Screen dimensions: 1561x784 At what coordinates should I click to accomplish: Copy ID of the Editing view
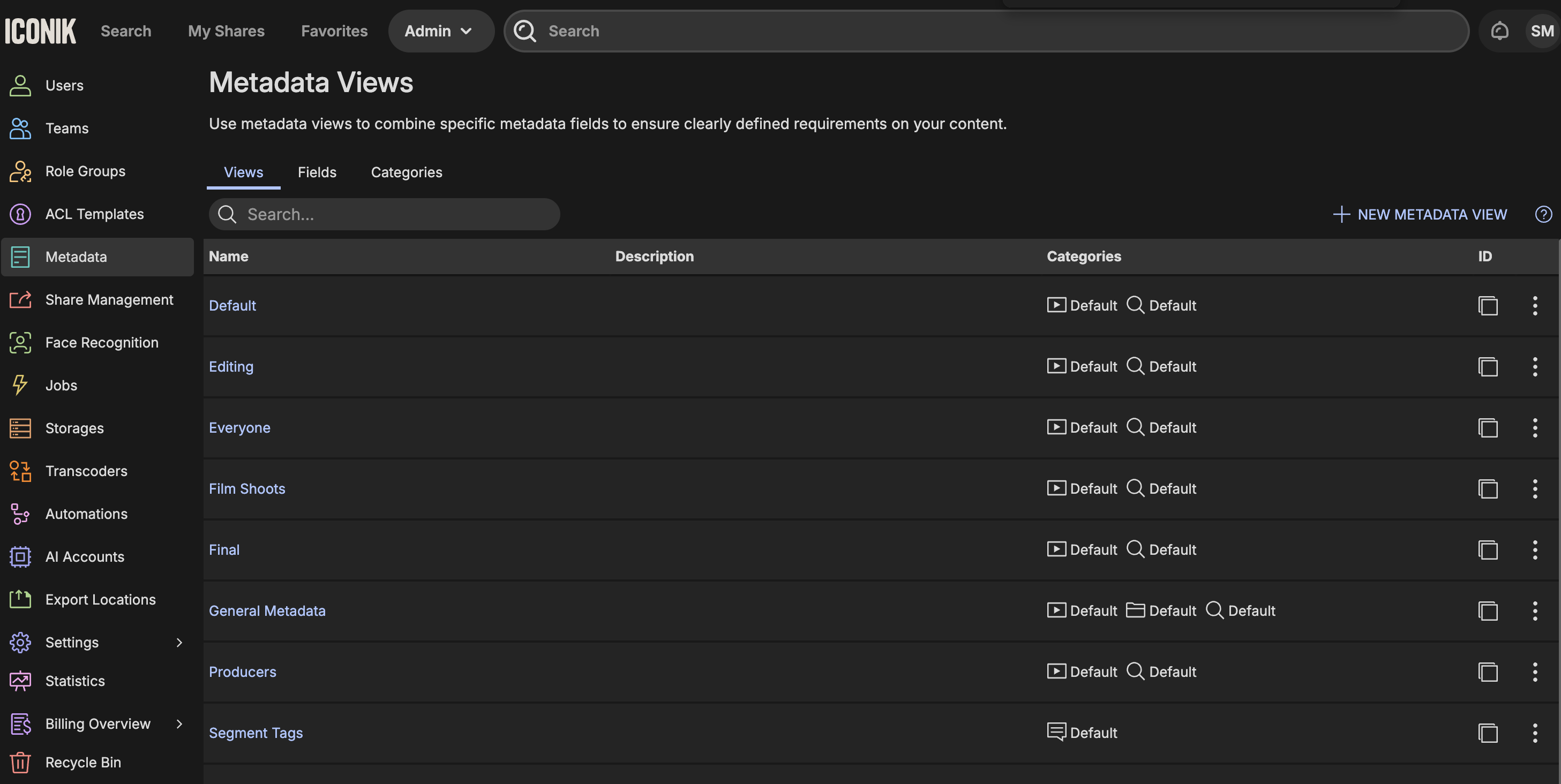[x=1488, y=366]
